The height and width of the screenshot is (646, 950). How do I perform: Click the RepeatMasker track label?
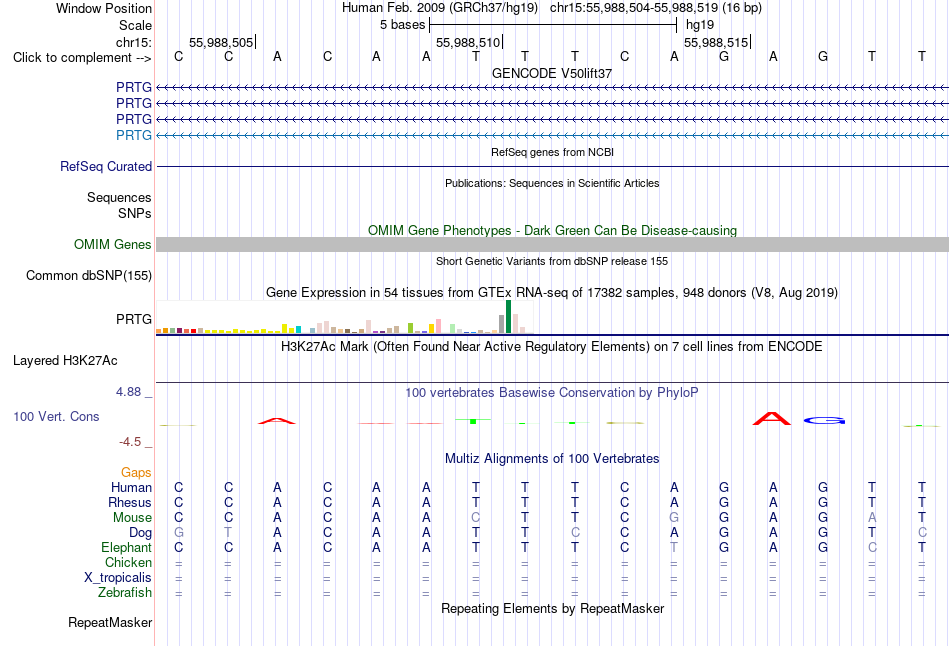110,622
